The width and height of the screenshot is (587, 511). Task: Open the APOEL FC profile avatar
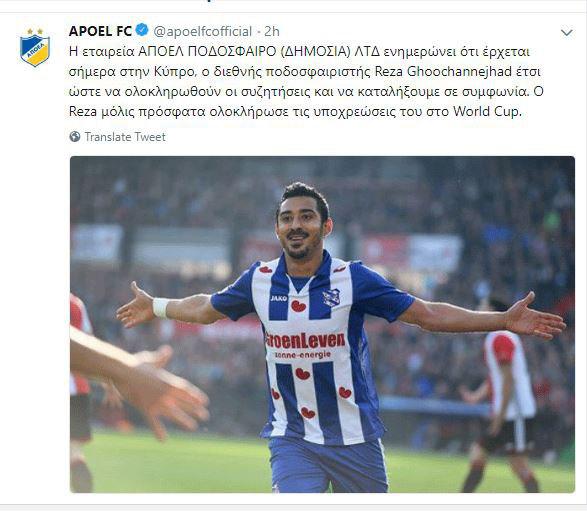pyautogui.click(x=35, y=47)
